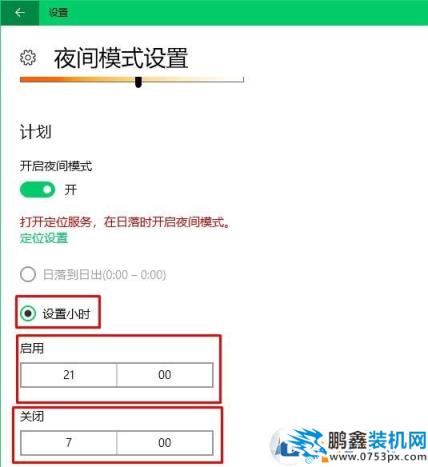Click the gear icon beside 夜间模式设置

[x=28, y=58]
